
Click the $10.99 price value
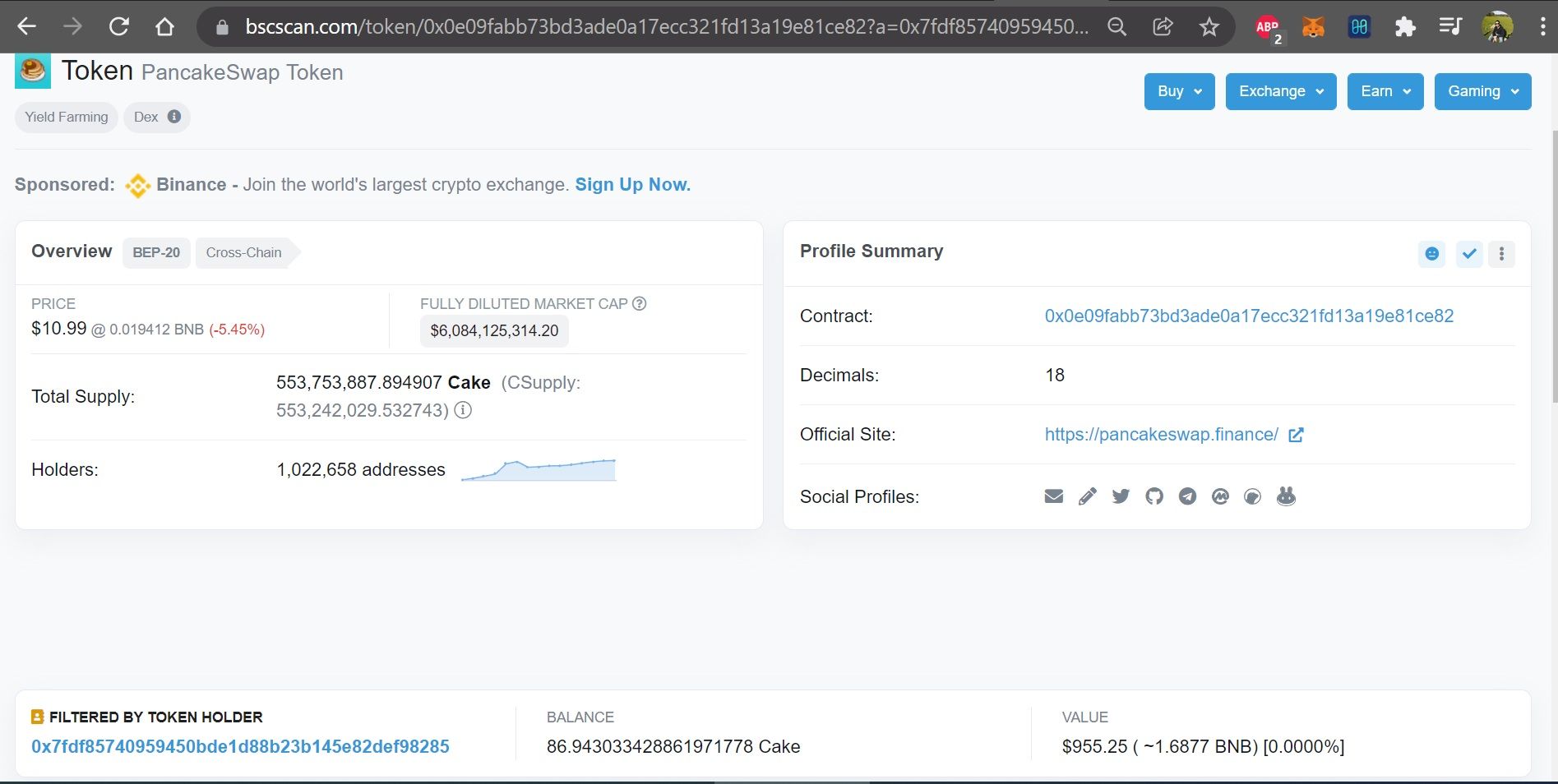pos(58,329)
